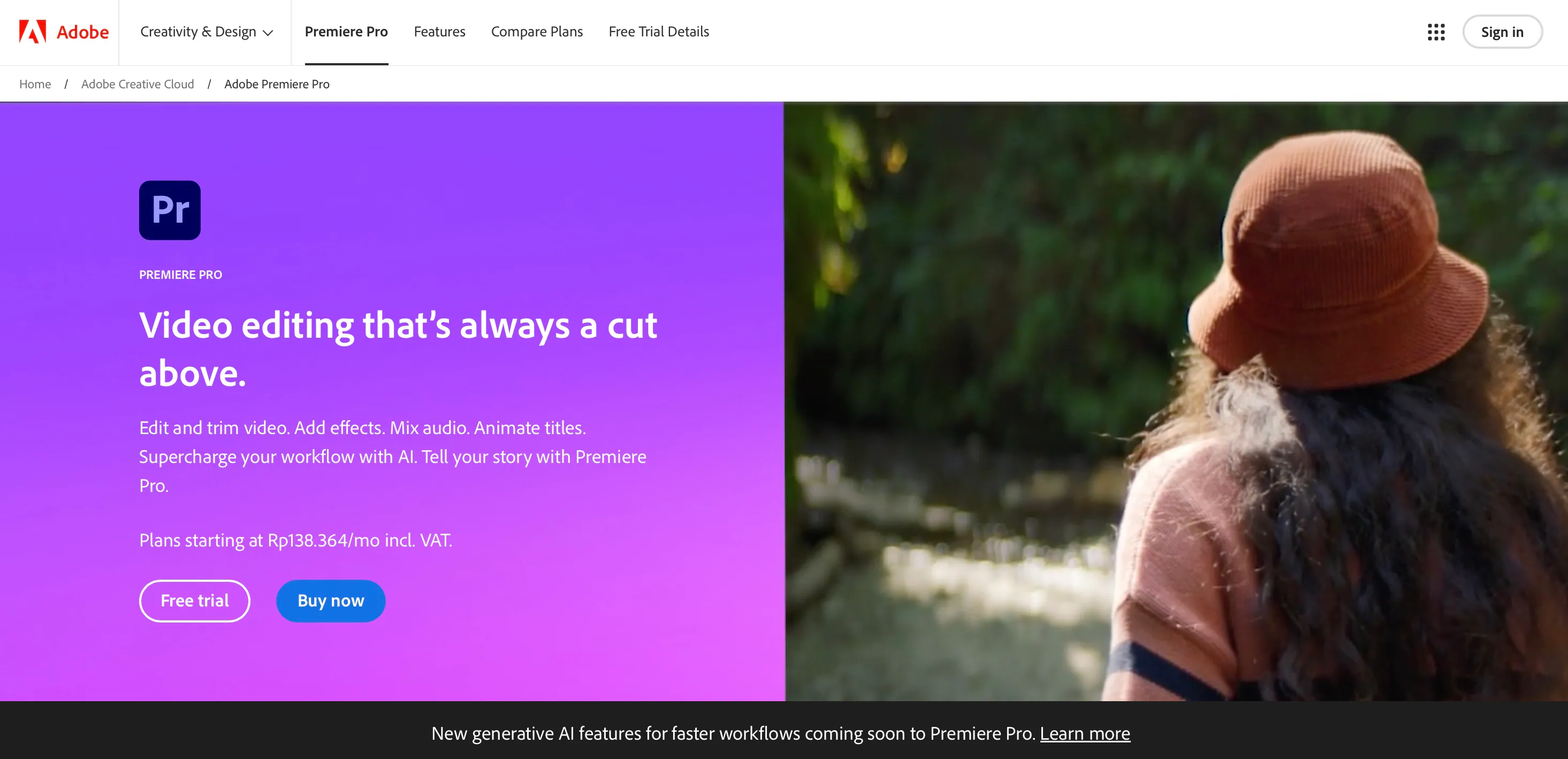Click the Free Trial Details menu item
This screenshot has width=1568, height=759.
(x=659, y=31)
